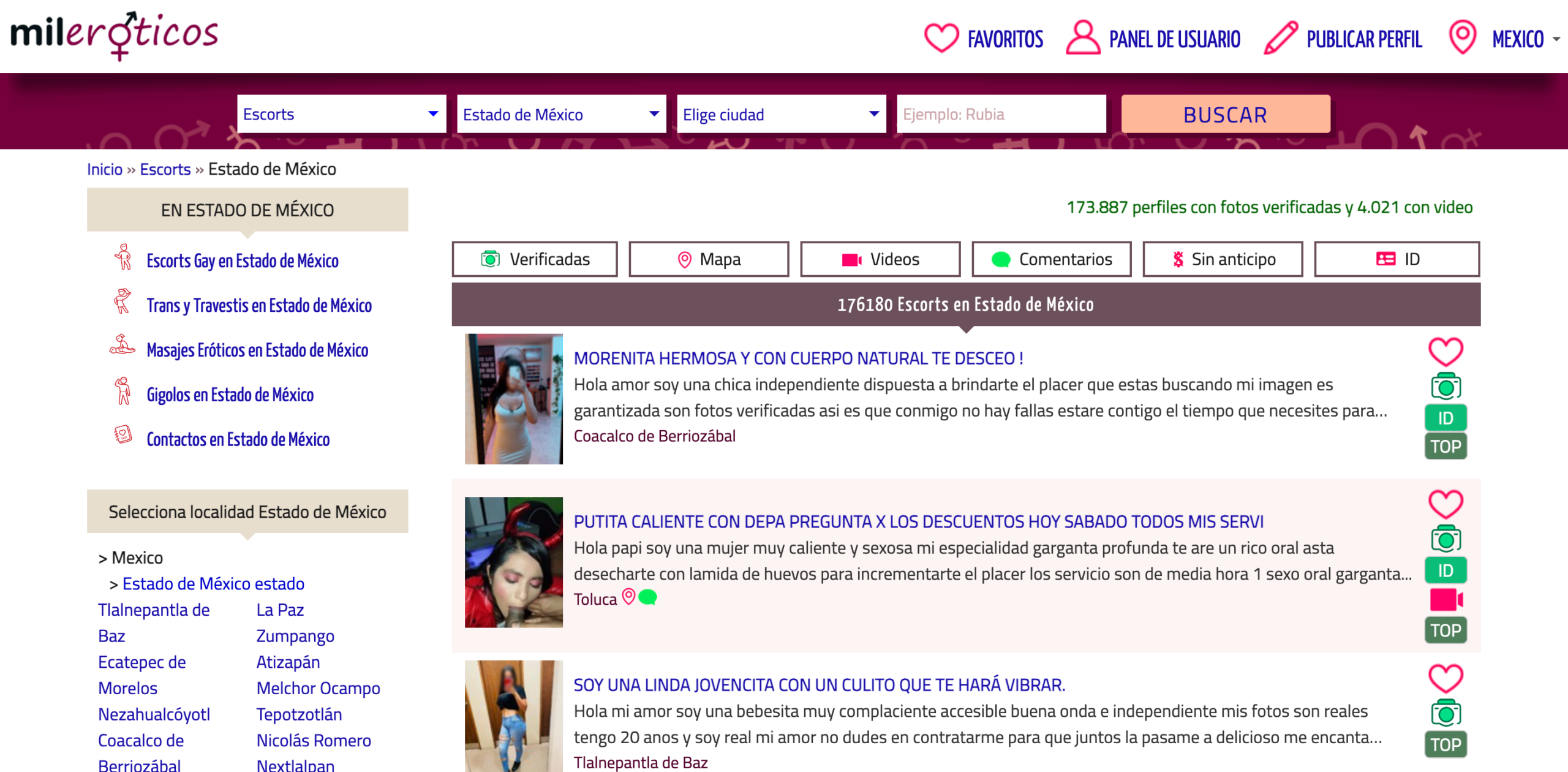The image size is (1568, 772).
Task: Click Inicio in the breadcrumb
Action: pyautogui.click(x=105, y=169)
